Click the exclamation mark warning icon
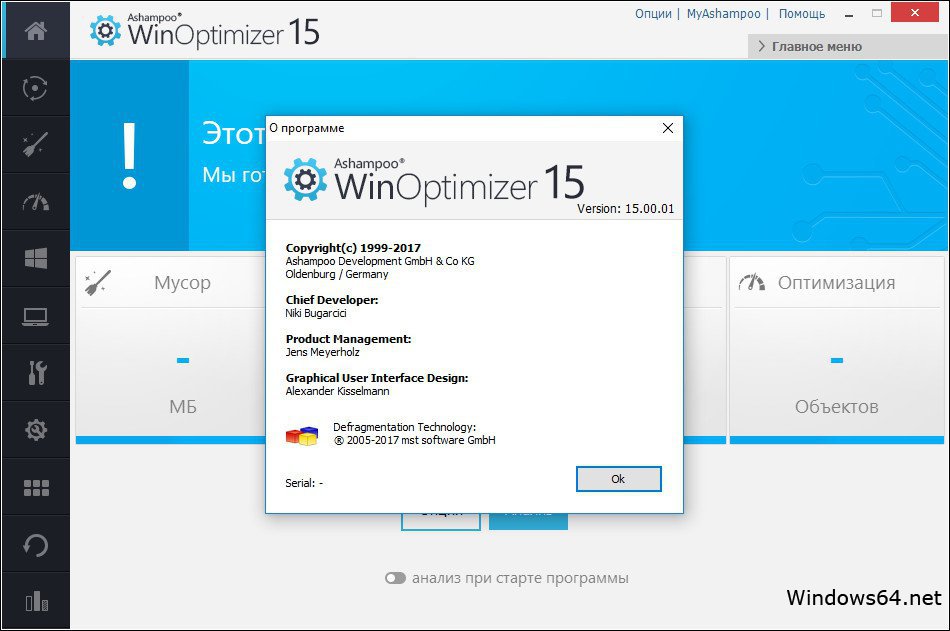This screenshot has height=631, width=950. coord(129,156)
